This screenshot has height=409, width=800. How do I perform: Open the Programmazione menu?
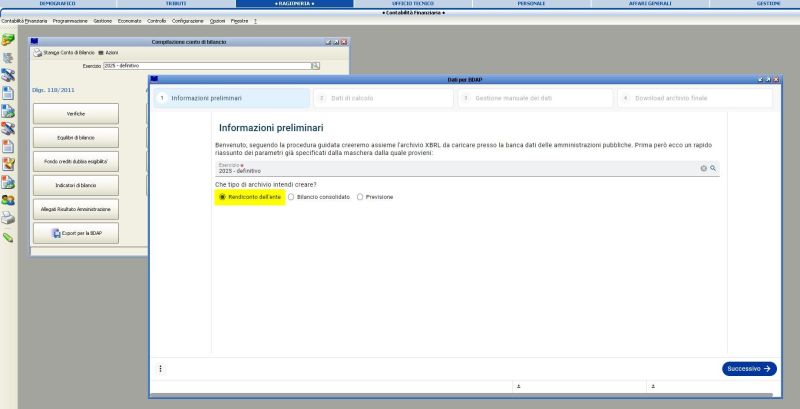coord(70,21)
